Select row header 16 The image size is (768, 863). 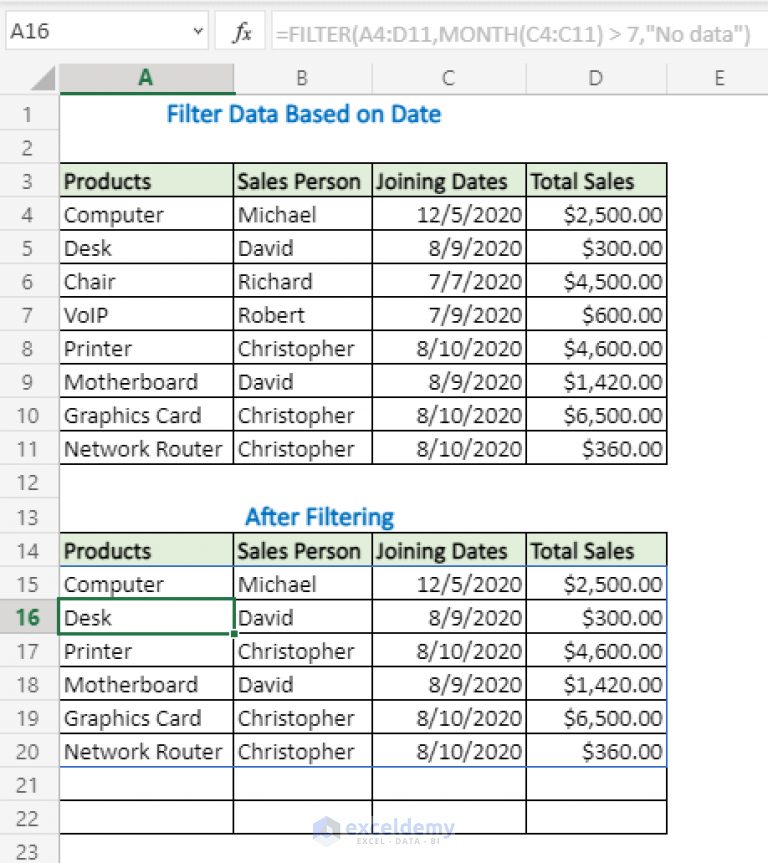click(x=29, y=617)
